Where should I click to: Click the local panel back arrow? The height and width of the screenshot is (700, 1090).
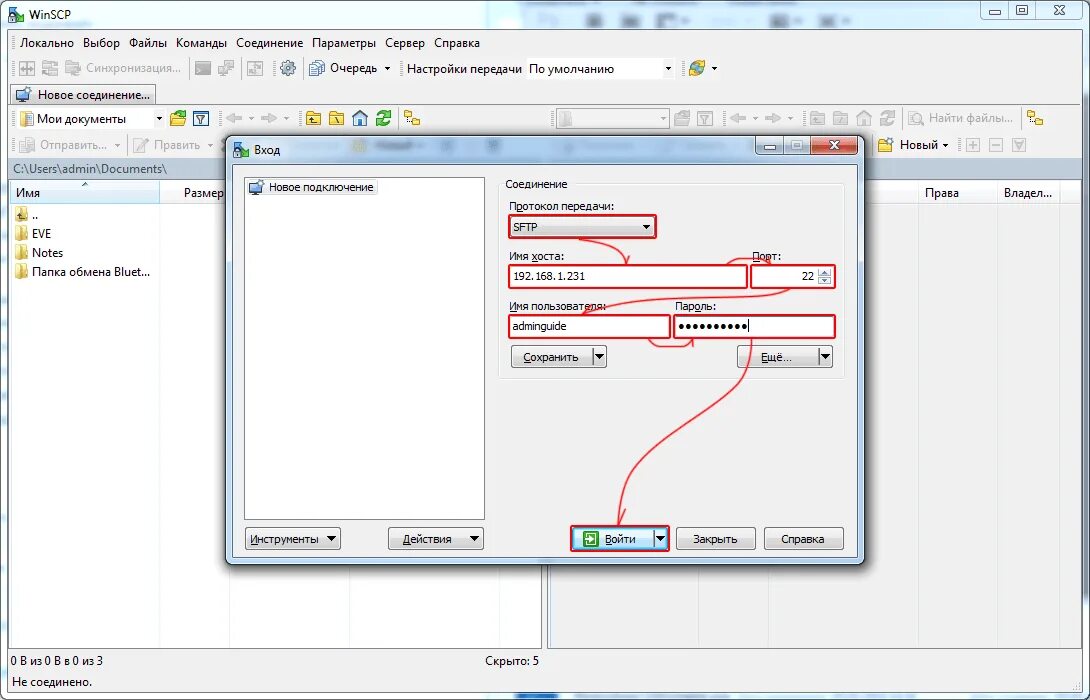234,118
